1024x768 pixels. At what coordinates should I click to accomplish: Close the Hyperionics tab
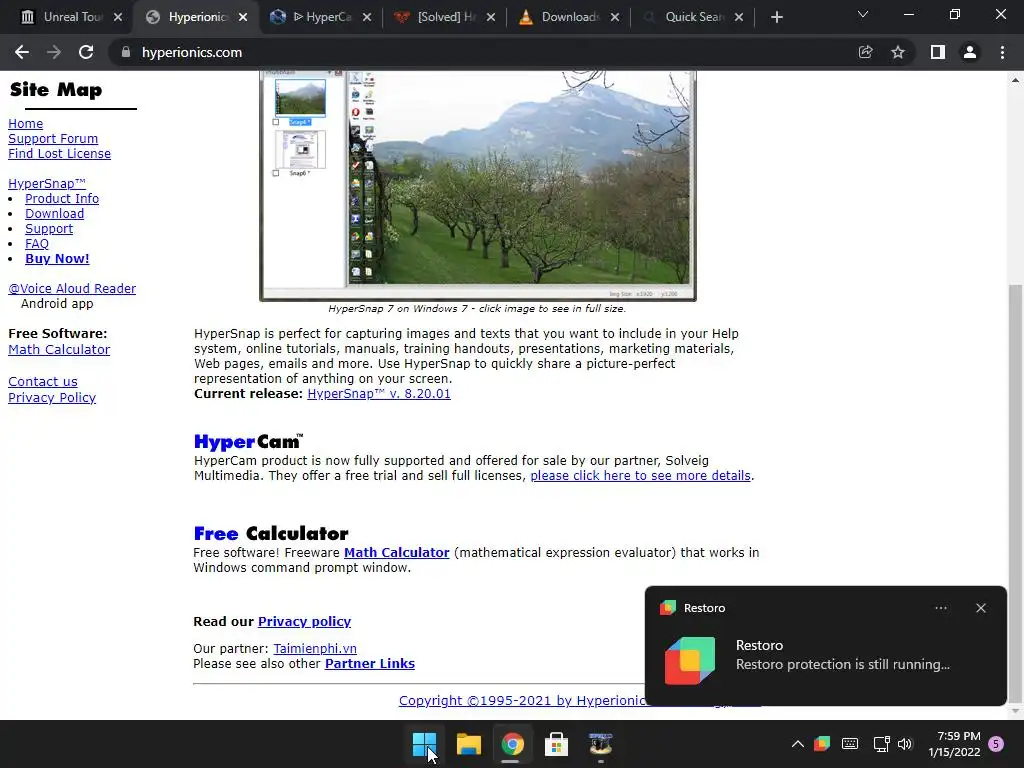click(243, 17)
